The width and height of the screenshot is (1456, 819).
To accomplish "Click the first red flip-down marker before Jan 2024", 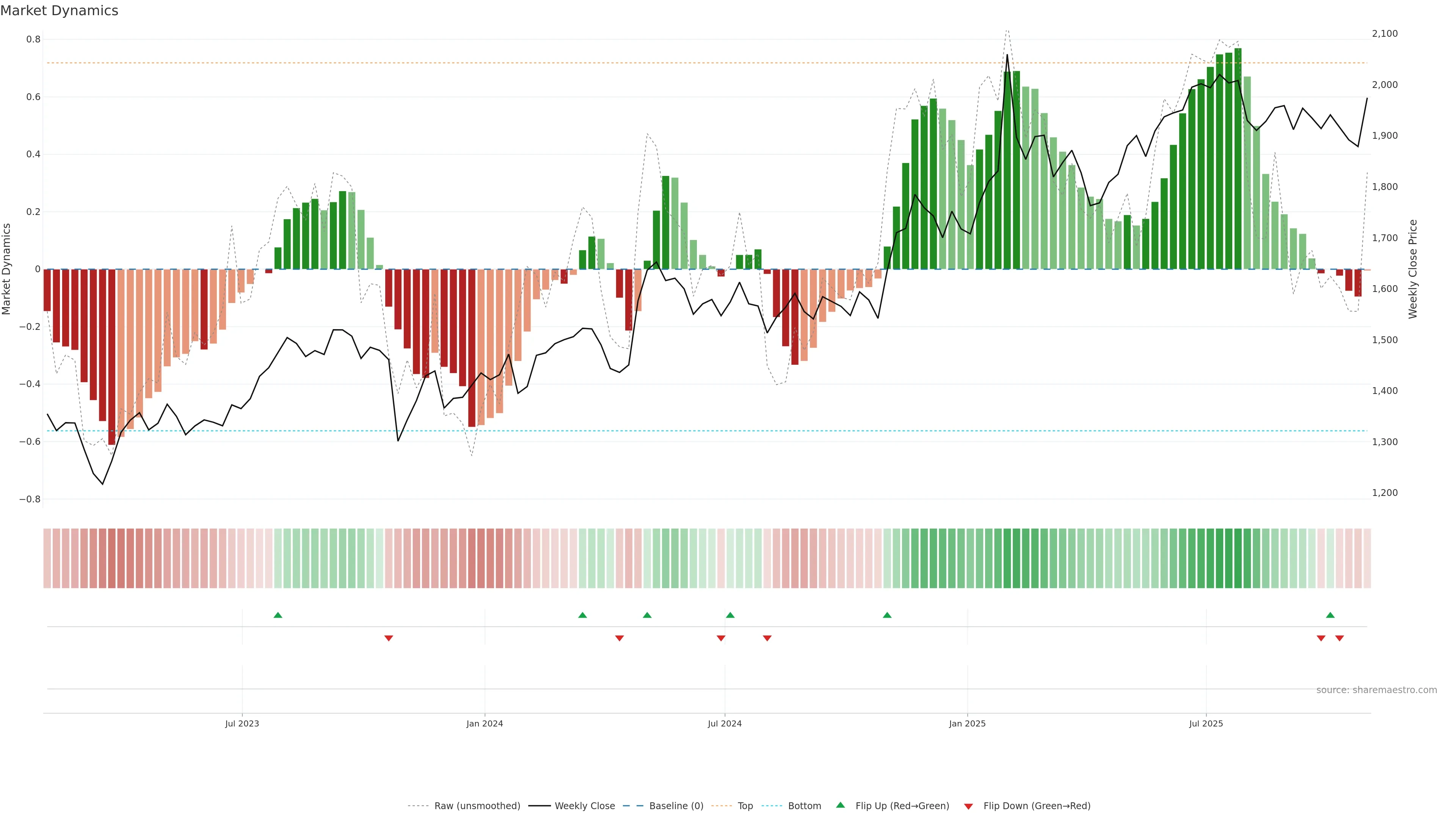I will pos(388,638).
